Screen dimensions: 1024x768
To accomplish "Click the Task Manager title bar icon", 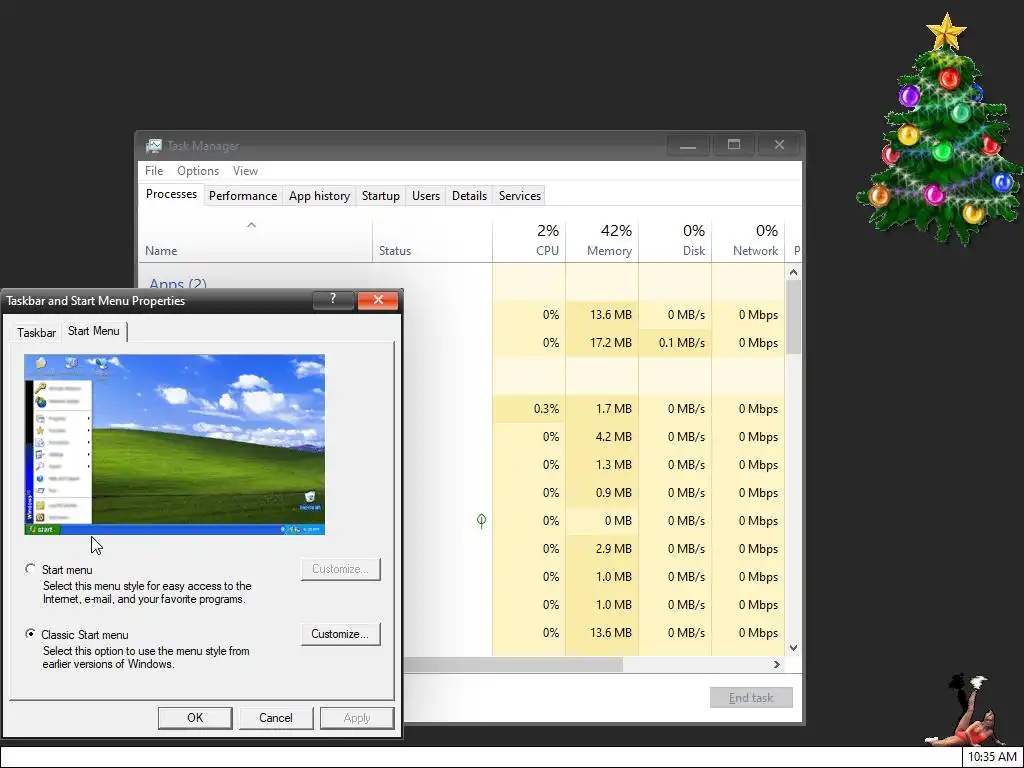I will [x=153, y=146].
